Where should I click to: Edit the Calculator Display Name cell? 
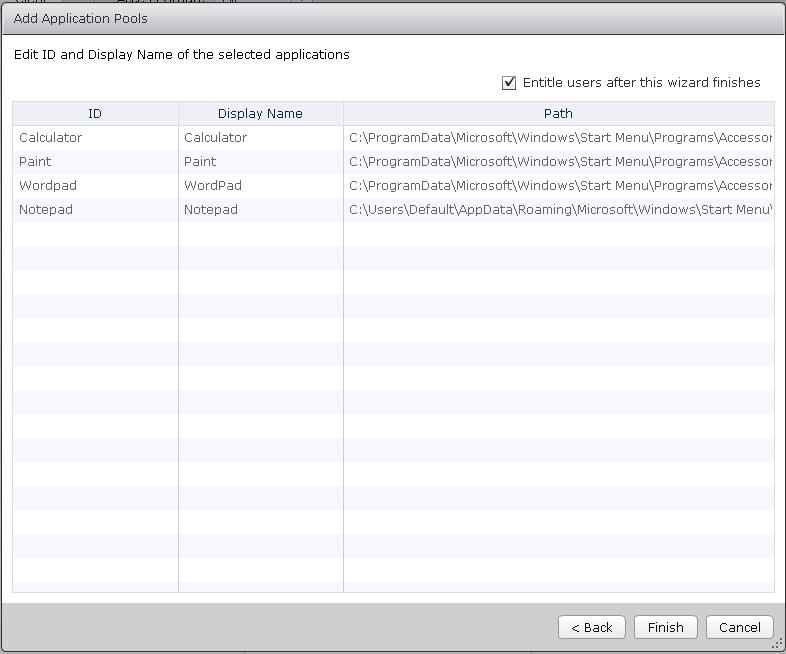[216, 138]
